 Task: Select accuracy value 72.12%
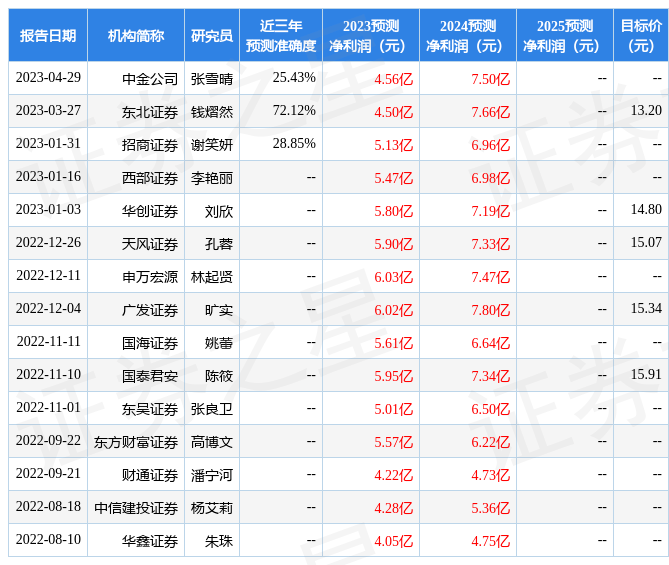(294, 111)
